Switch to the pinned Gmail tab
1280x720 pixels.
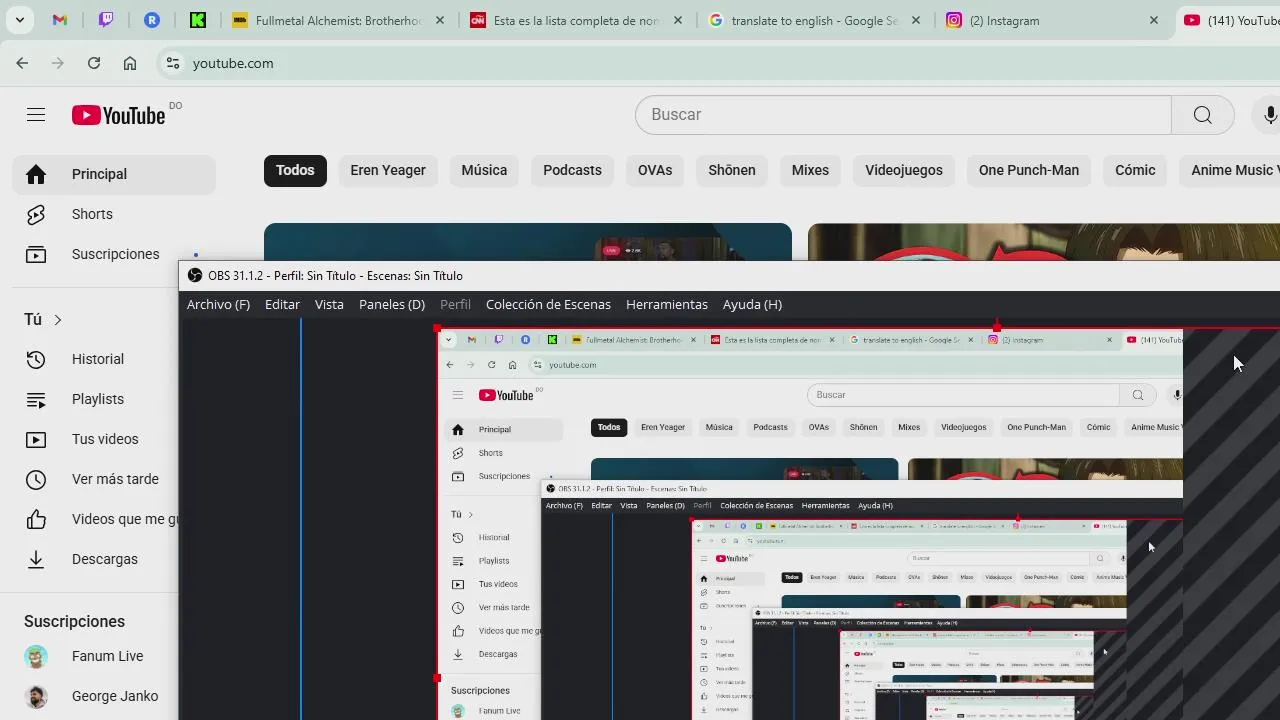[60, 20]
